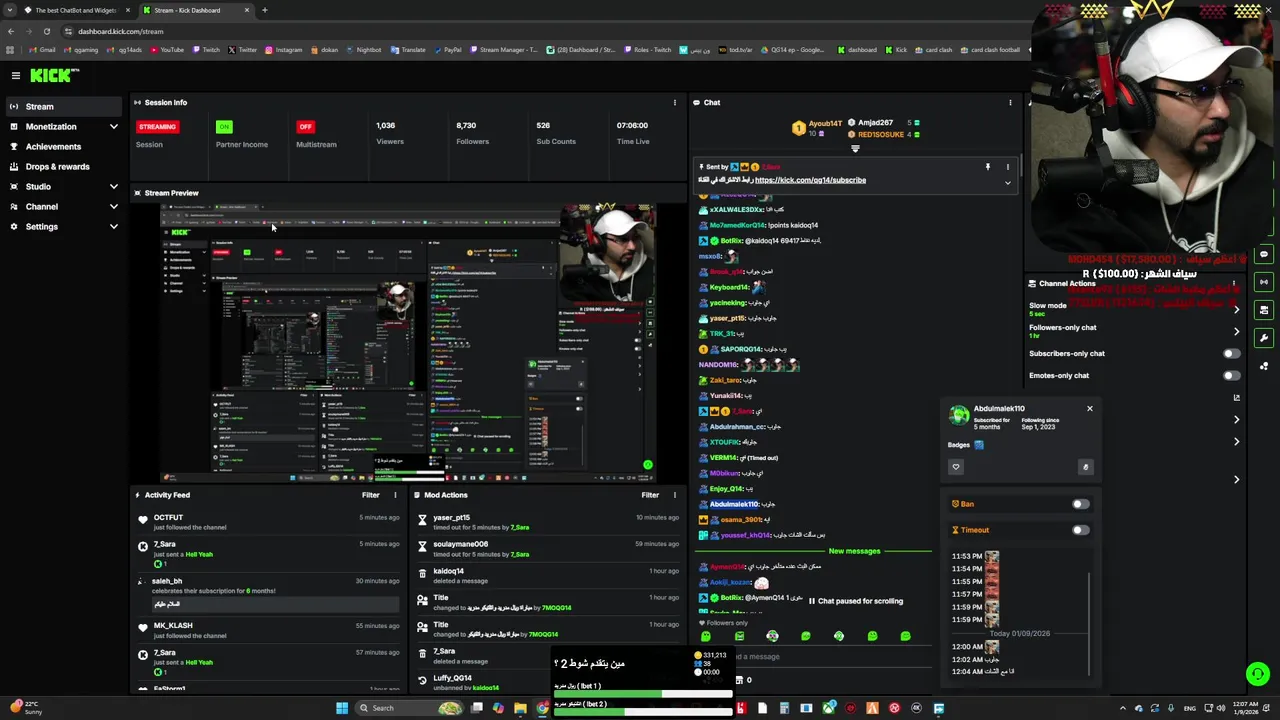Click the ENG language indicator in system tray
Image resolution: width=1280 pixels, height=720 pixels.
point(1190,708)
